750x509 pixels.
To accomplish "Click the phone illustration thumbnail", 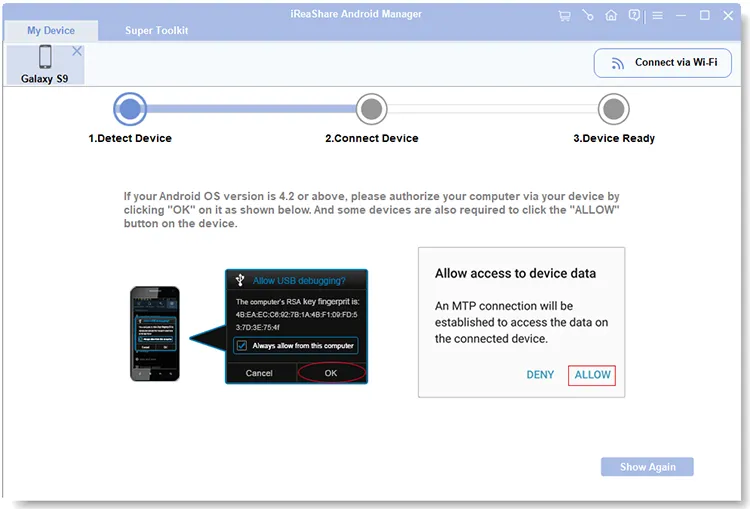I will 155,333.
